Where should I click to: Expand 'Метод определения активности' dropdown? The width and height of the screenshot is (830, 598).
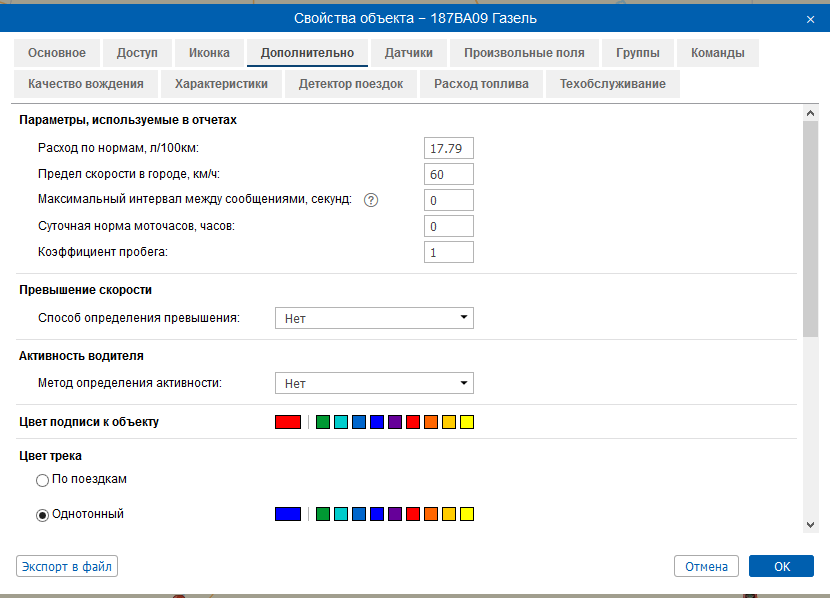(x=374, y=384)
